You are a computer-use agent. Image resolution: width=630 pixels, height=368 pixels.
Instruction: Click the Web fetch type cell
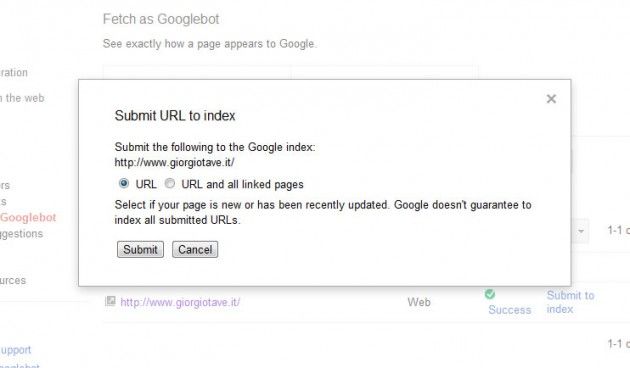(x=419, y=302)
